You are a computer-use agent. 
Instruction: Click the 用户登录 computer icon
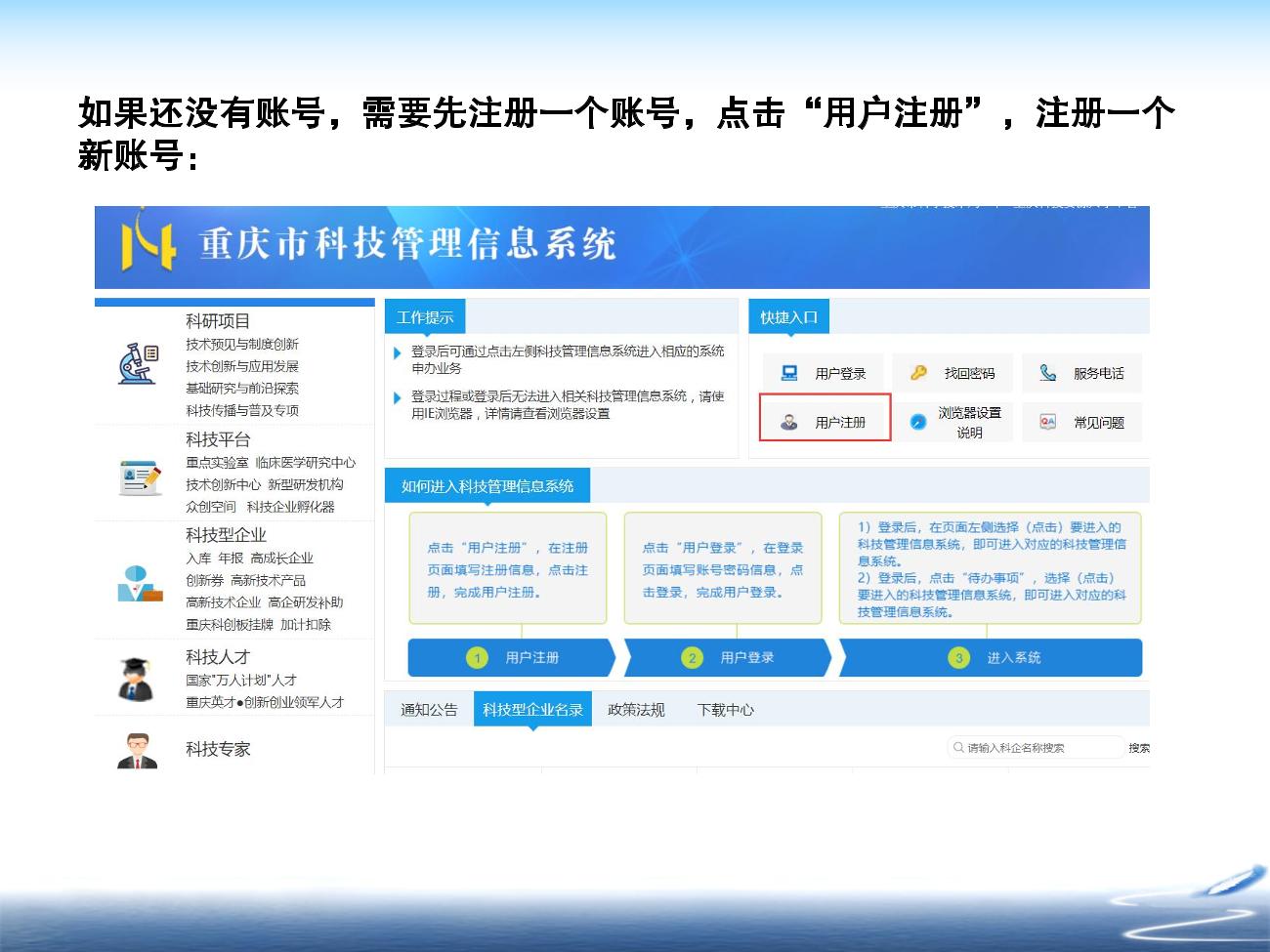(x=789, y=373)
